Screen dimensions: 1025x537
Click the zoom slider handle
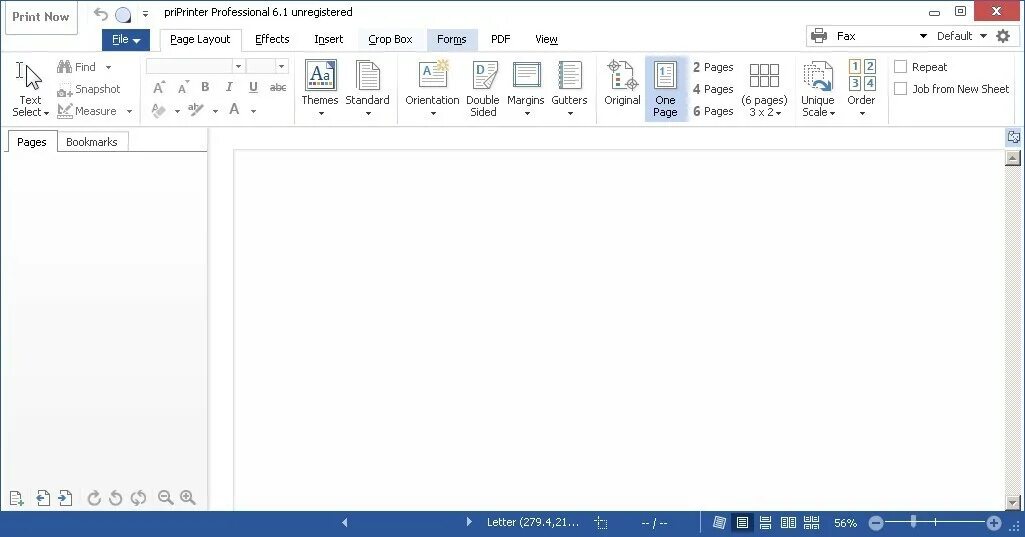913,522
